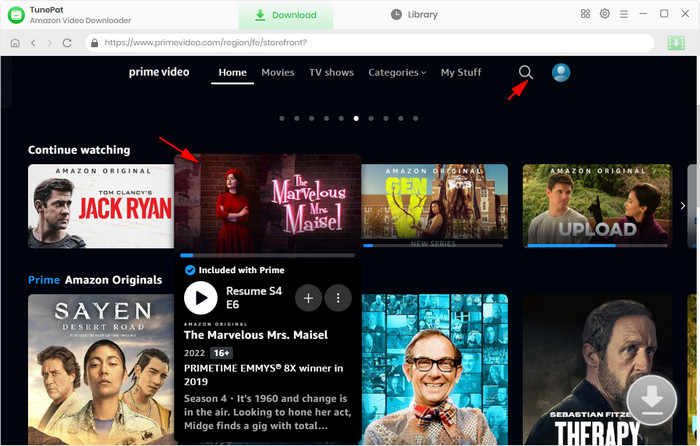Show next Continue watching titles with chevron
The height and width of the screenshot is (446, 700).
pyautogui.click(x=683, y=206)
